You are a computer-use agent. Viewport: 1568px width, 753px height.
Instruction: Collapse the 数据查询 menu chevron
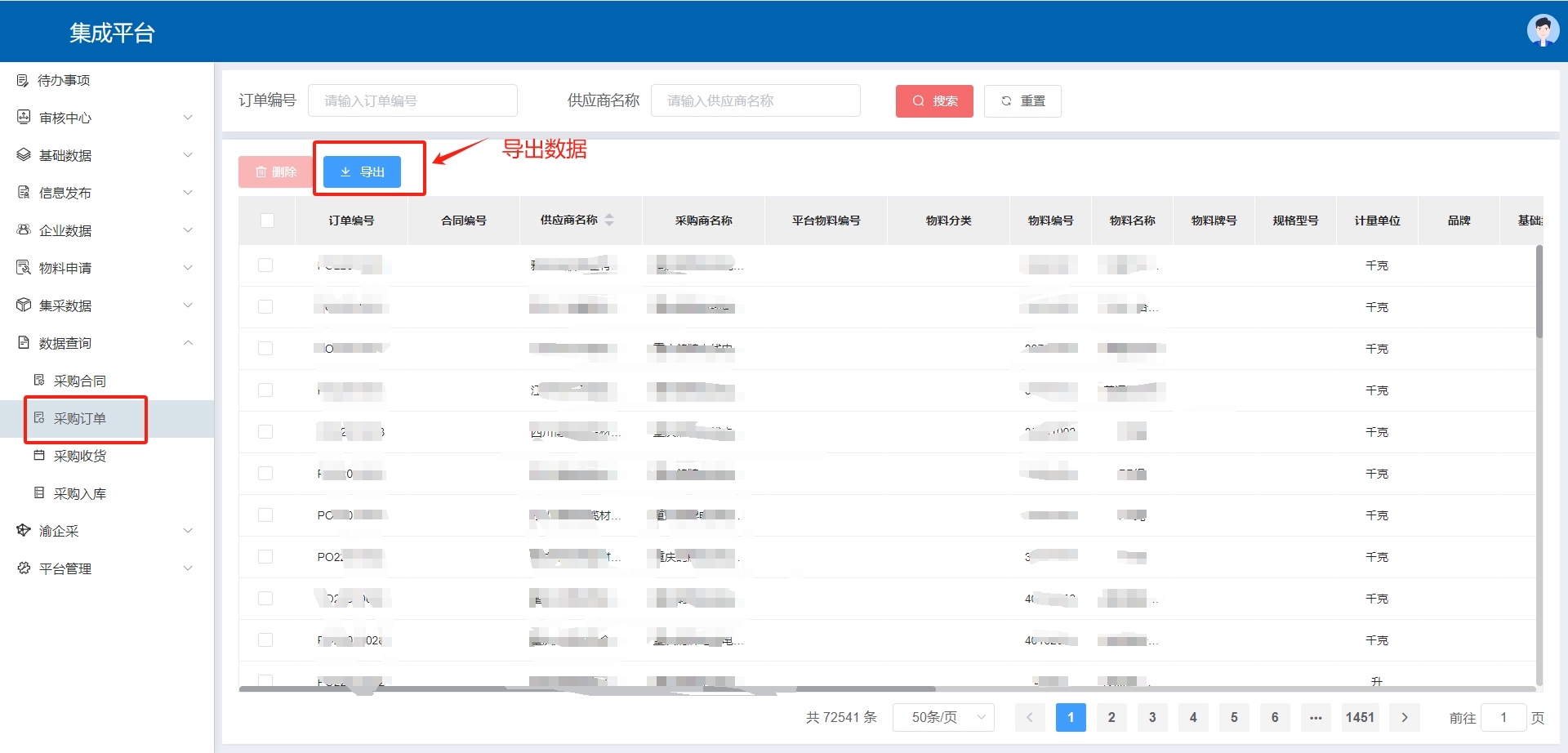tap(189, 343)
